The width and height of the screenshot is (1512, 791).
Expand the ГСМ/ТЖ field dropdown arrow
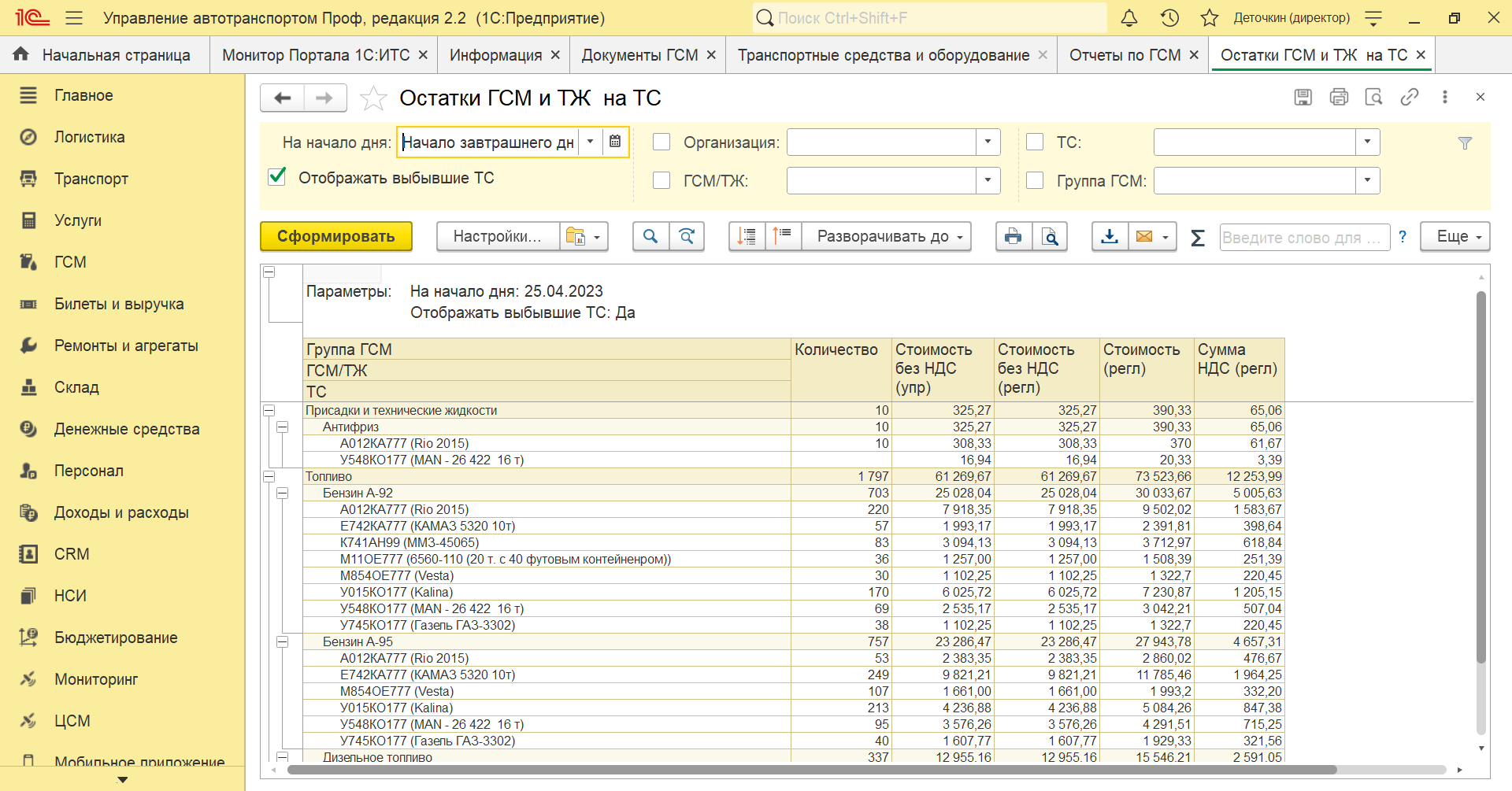988,181
